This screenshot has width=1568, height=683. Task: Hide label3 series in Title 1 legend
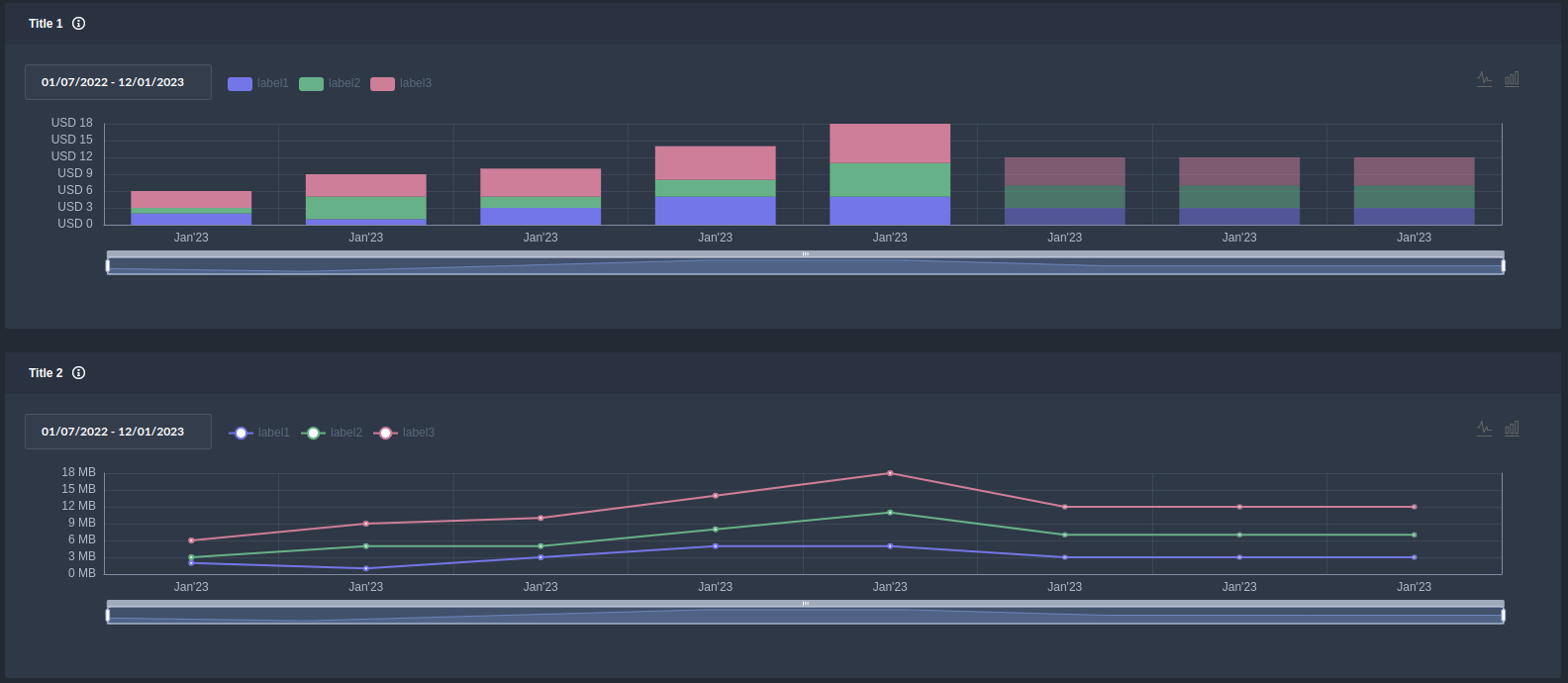point(401,83)
